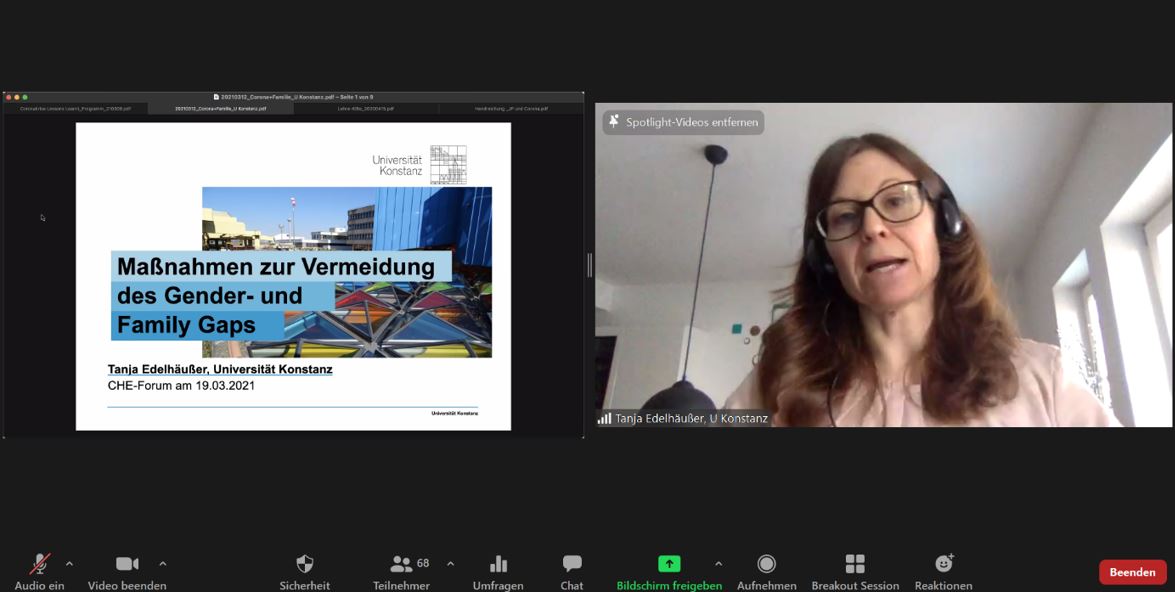Expand the Teilnehmer options chevron

[x=450, y=564]
